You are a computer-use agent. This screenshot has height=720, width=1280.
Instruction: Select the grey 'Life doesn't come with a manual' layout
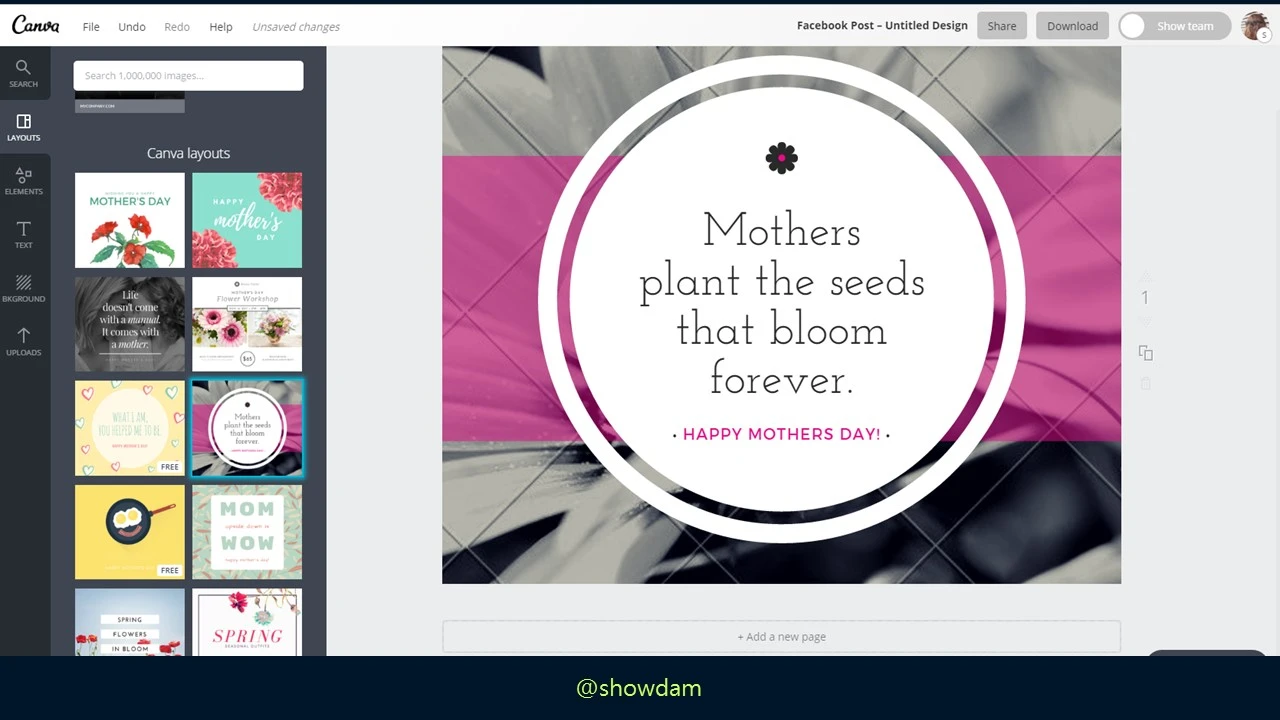[130, 324]
